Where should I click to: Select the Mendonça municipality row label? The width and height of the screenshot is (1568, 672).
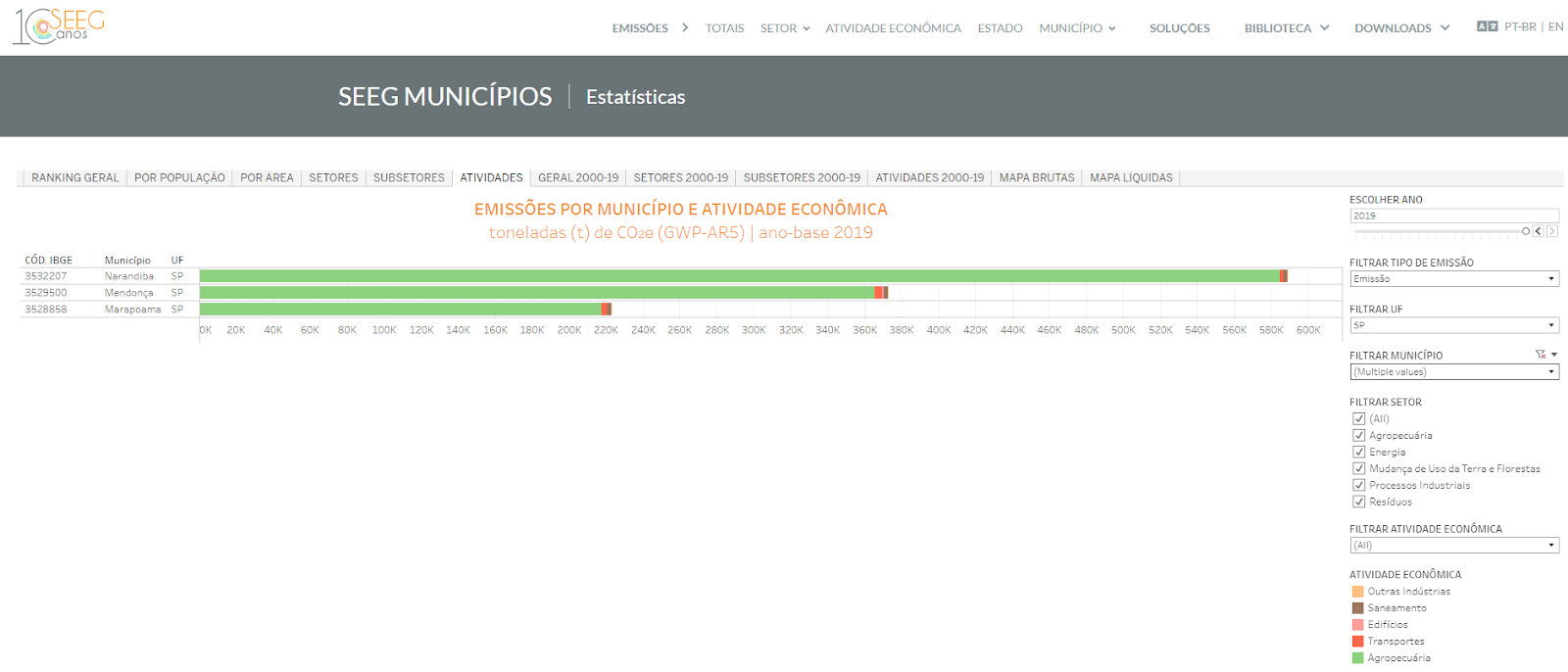coord(129,293)
